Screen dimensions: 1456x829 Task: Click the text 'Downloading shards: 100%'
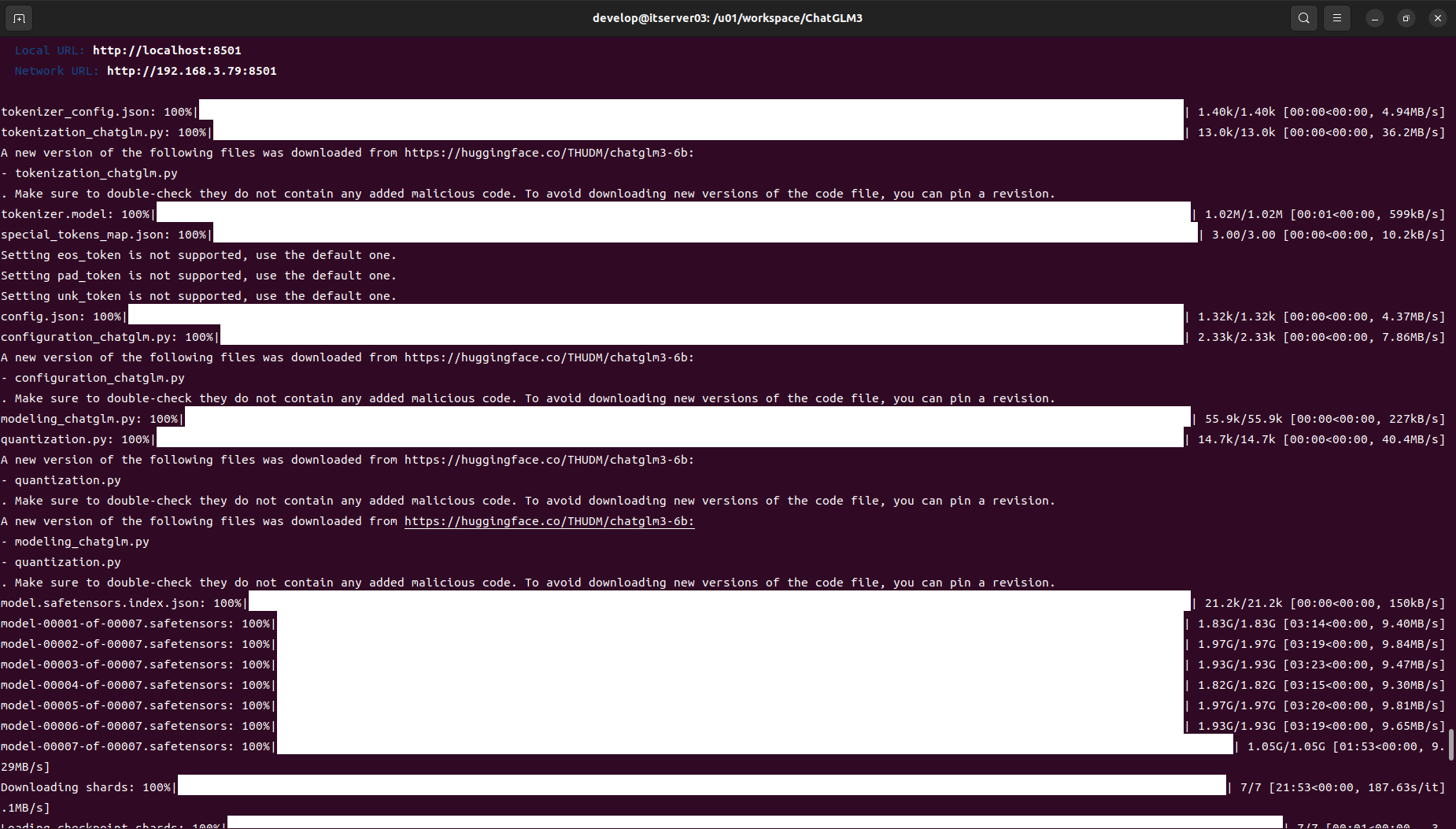[x=86, y=787]
